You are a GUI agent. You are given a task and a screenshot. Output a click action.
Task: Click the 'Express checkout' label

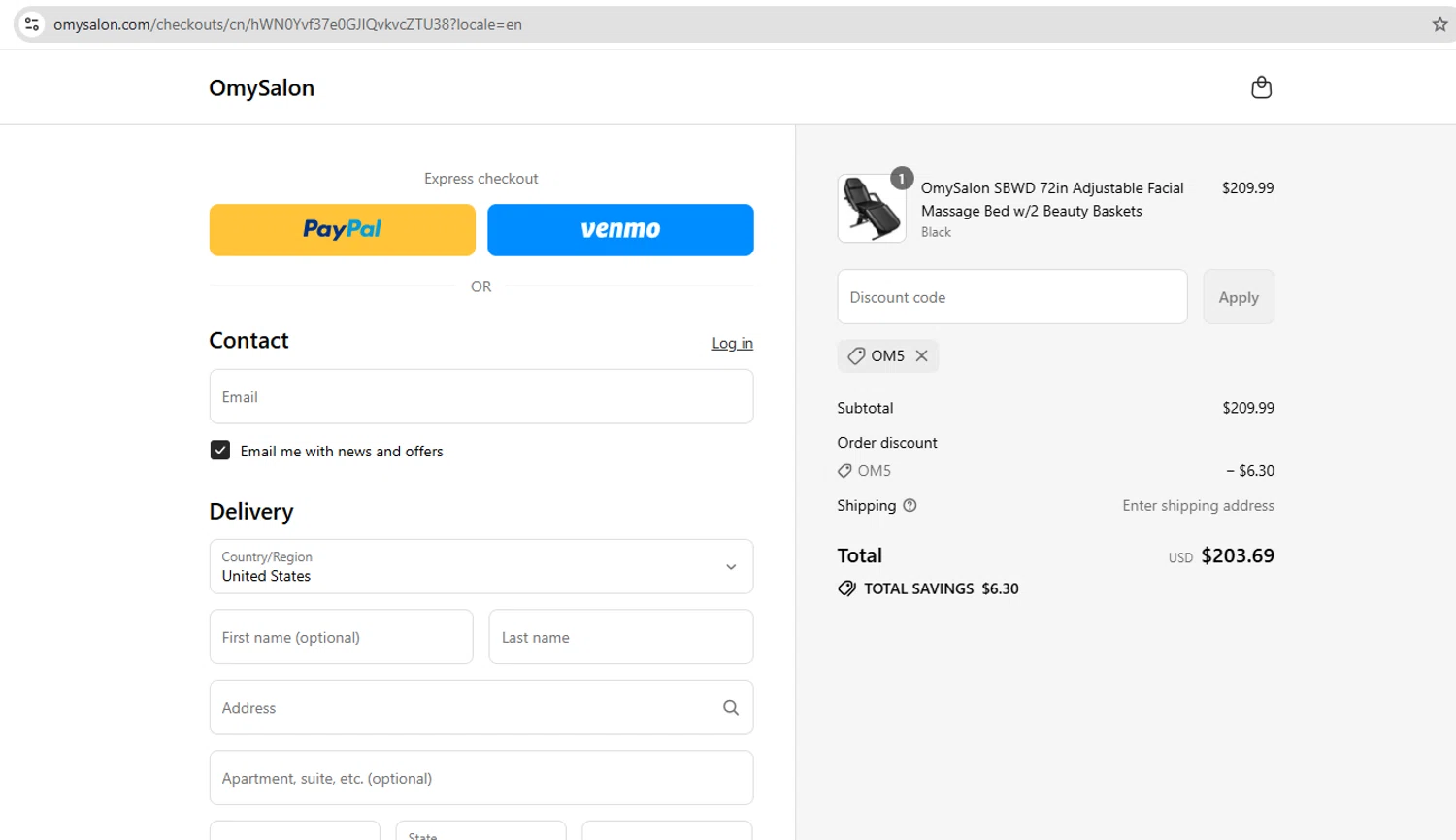481,179
